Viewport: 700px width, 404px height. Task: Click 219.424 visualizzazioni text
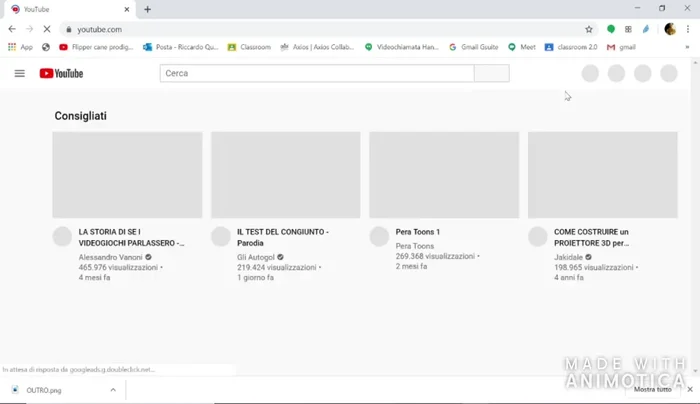(277, 267)
